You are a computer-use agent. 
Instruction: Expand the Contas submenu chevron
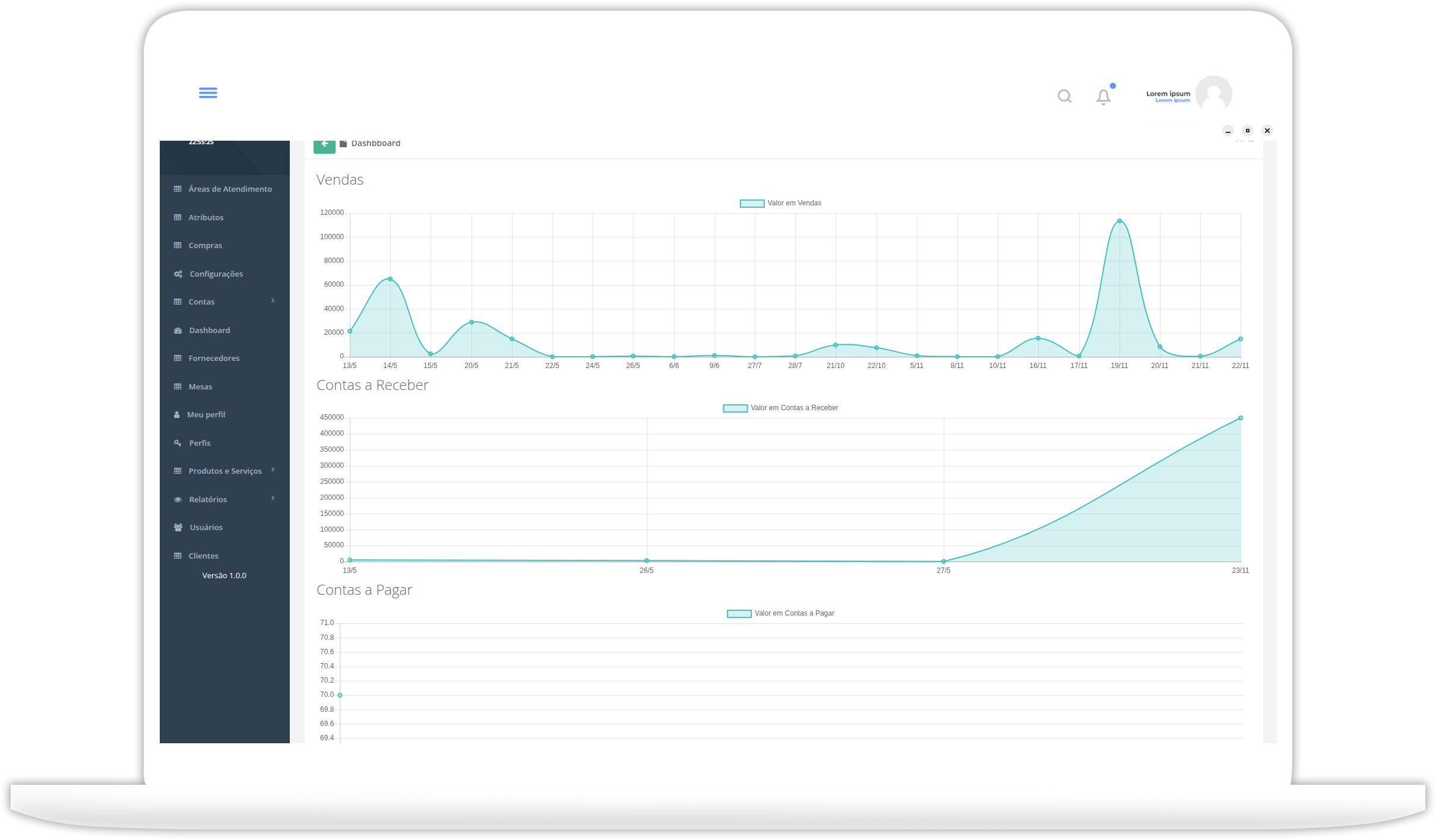pos(273,301)
